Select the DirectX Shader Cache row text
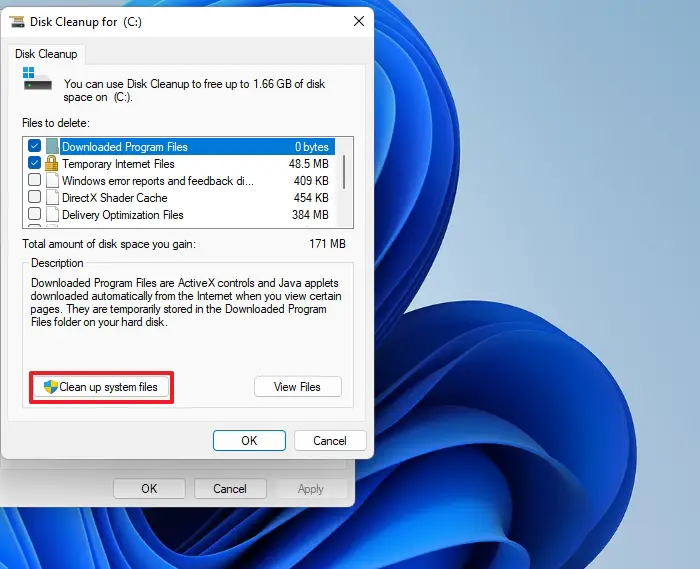 coord(115,198)
